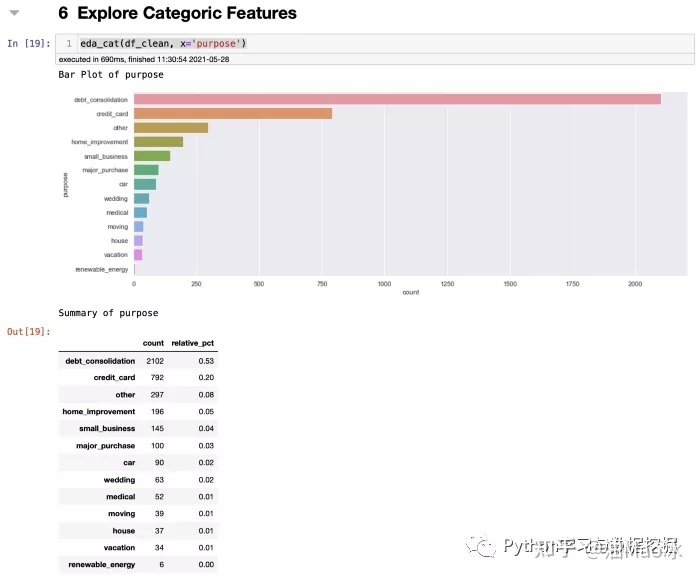Viewport: 700px width, 578px height.
Task: Select the credit_card table row label
Action: (x=114, y=378)
